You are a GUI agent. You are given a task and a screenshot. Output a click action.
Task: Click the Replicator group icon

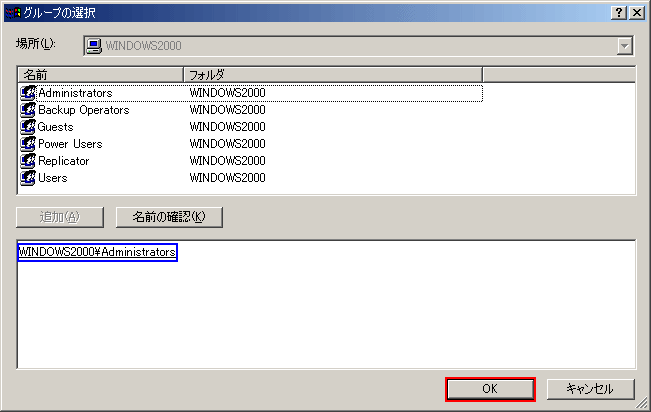(x=28, y=161)
